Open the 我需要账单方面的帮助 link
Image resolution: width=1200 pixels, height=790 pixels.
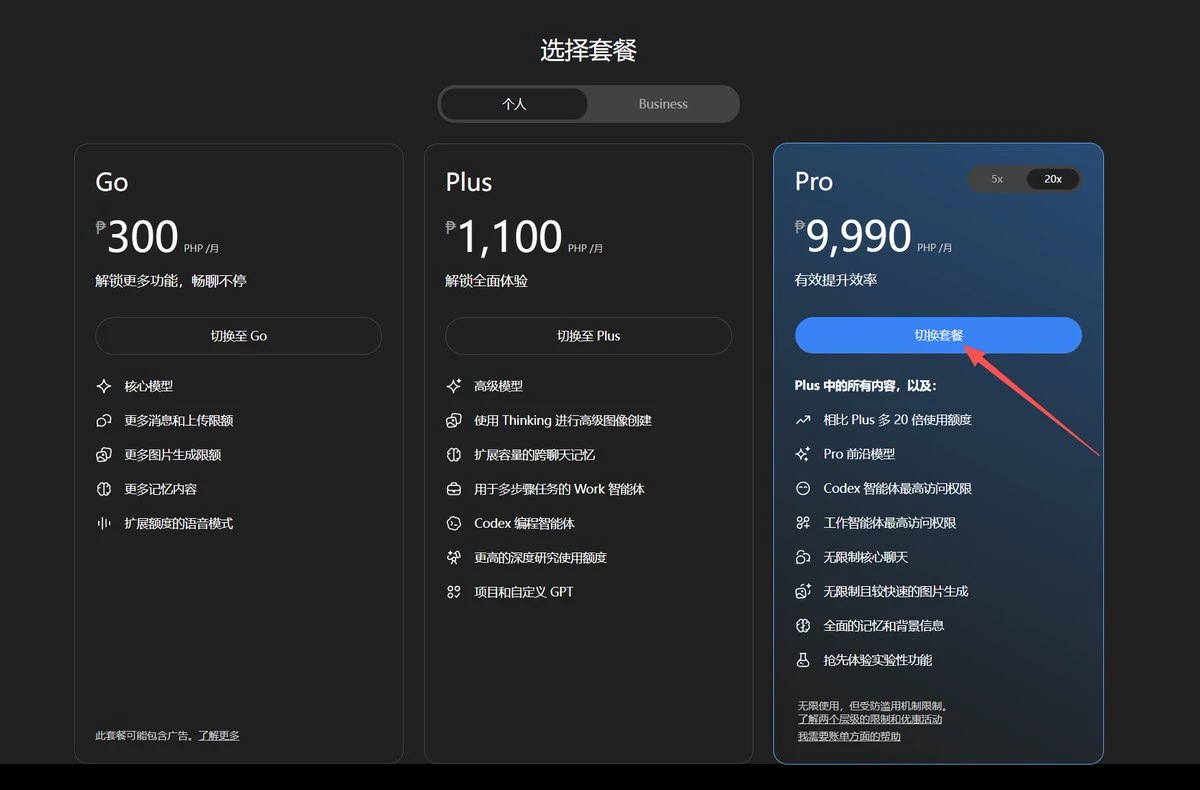849,736
